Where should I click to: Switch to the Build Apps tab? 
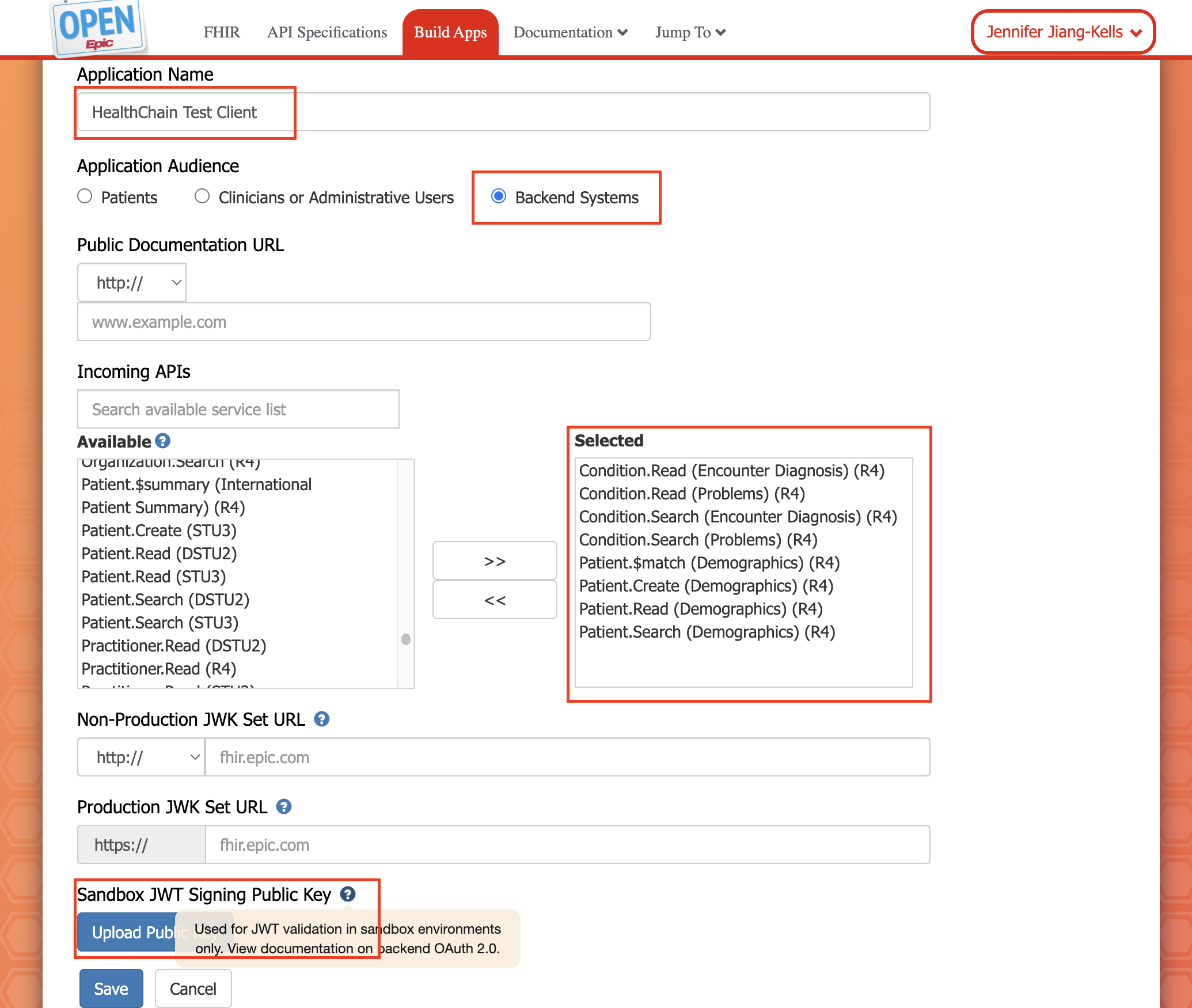(x=450, y=32)
